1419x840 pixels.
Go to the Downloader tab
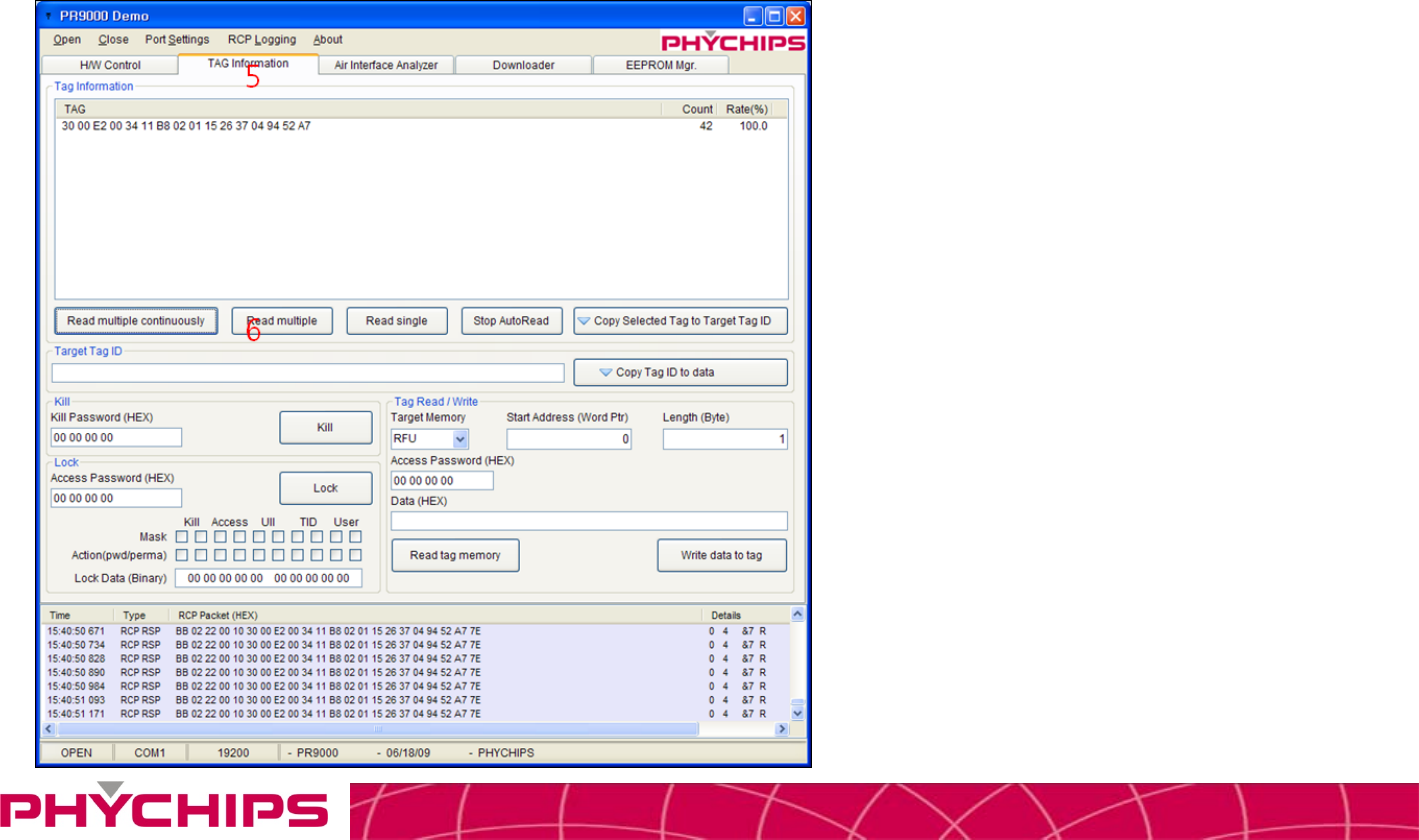pos(523,65)
